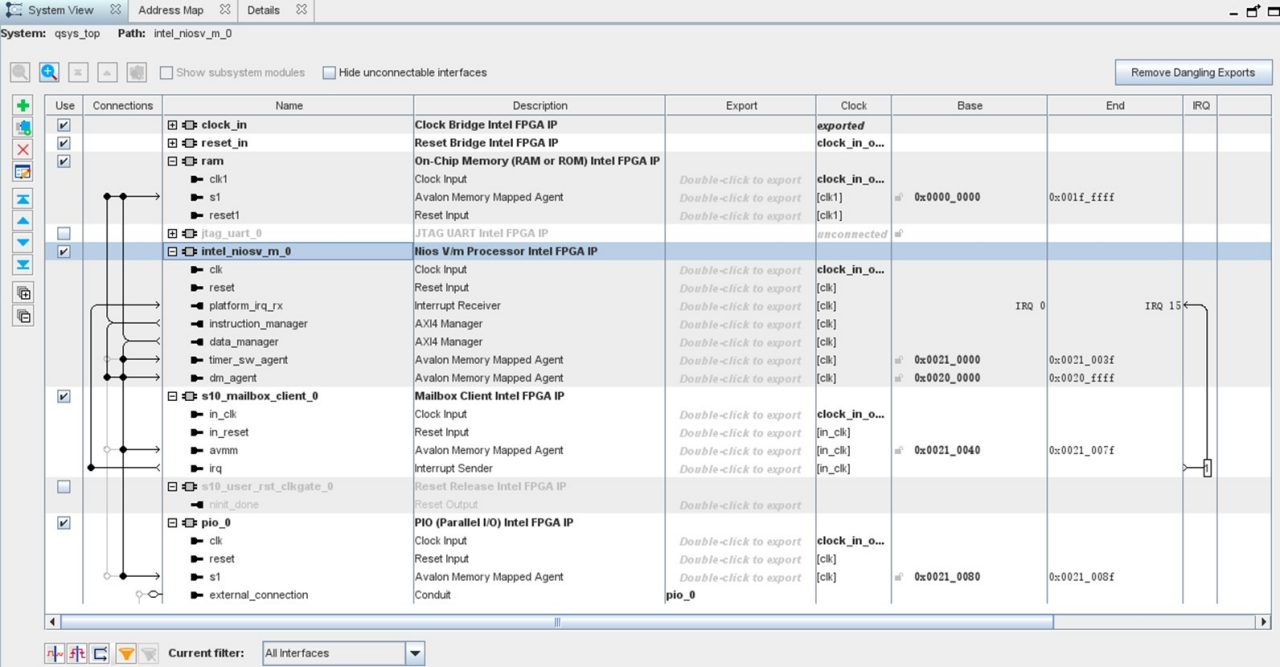Viewport: 1280px width, 667px height.
Task: Switch to the Address Map tab
Action: point(171,10)
